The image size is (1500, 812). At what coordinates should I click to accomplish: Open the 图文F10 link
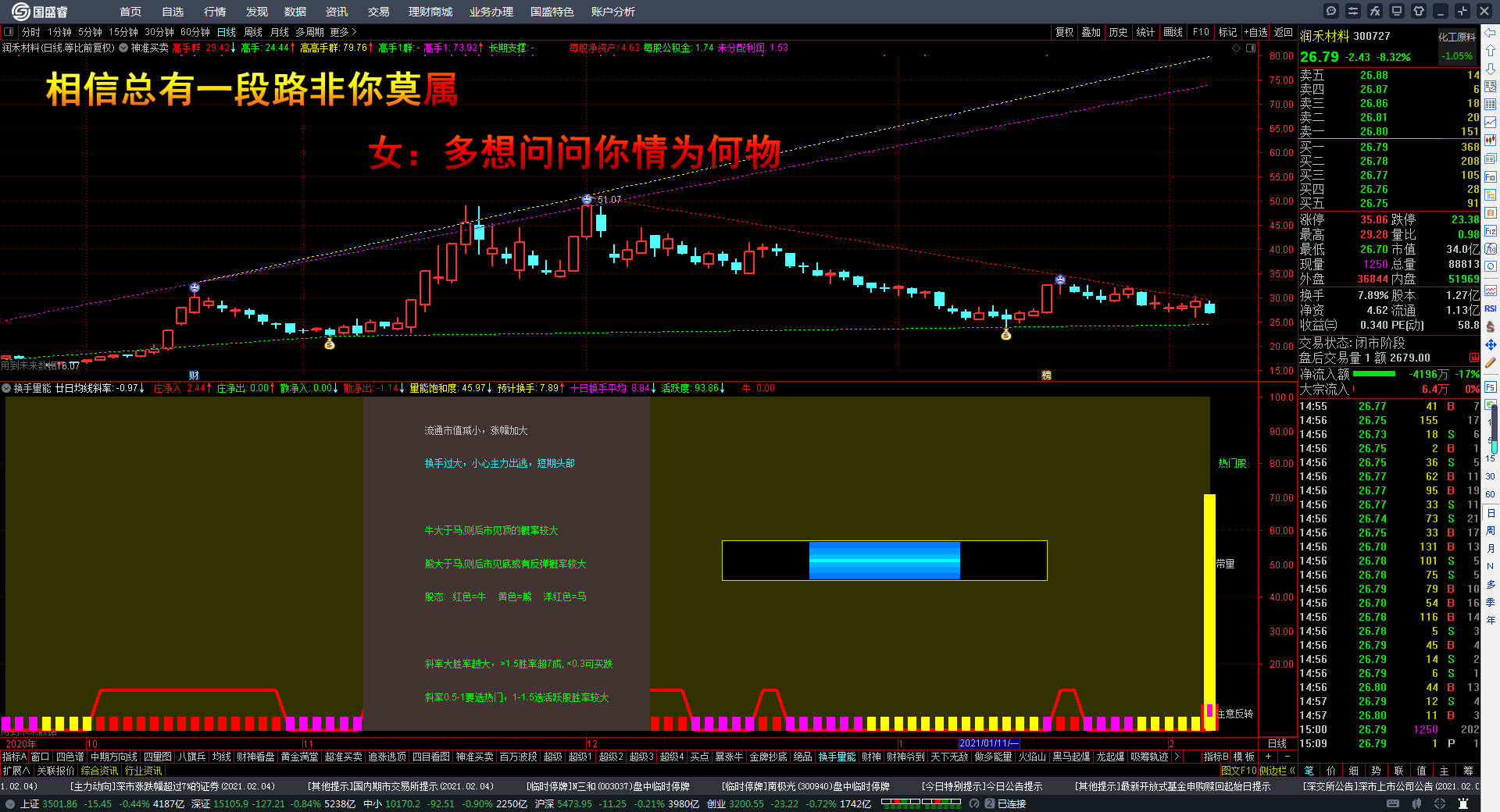pyautogui.click(x=1239, y=771)
